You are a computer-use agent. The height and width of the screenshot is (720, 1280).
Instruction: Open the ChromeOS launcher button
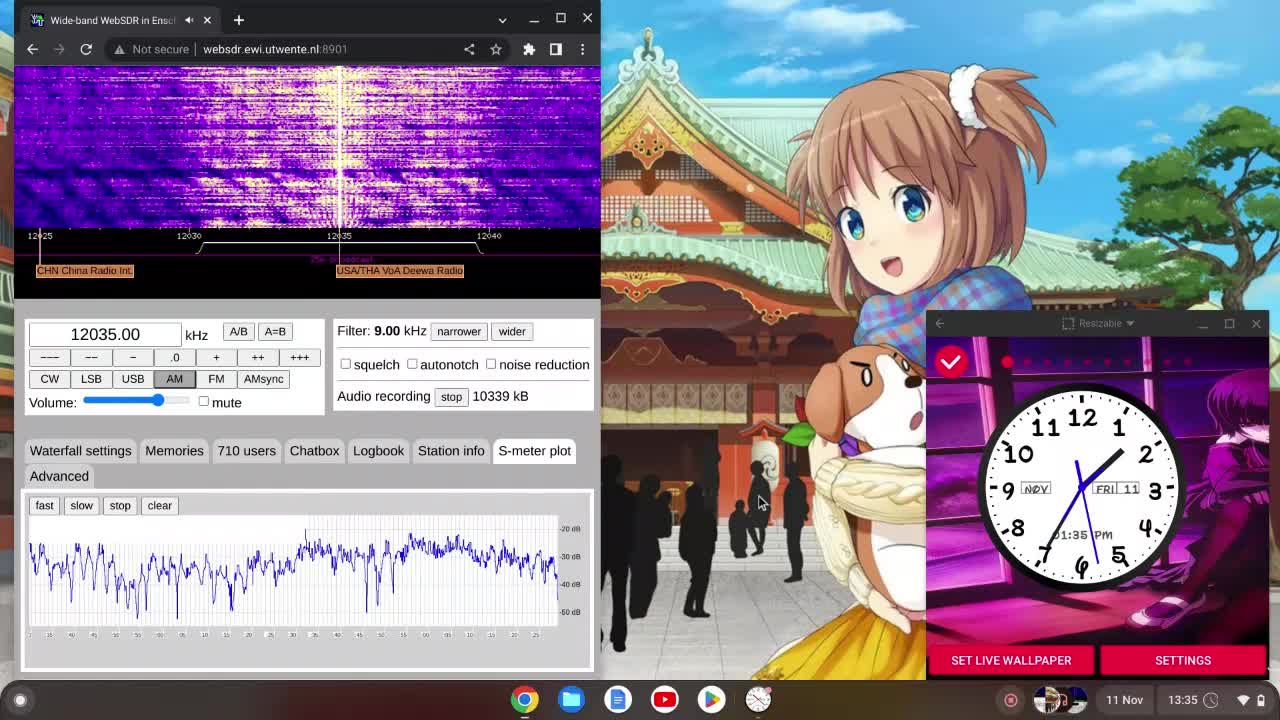[20, 700]
